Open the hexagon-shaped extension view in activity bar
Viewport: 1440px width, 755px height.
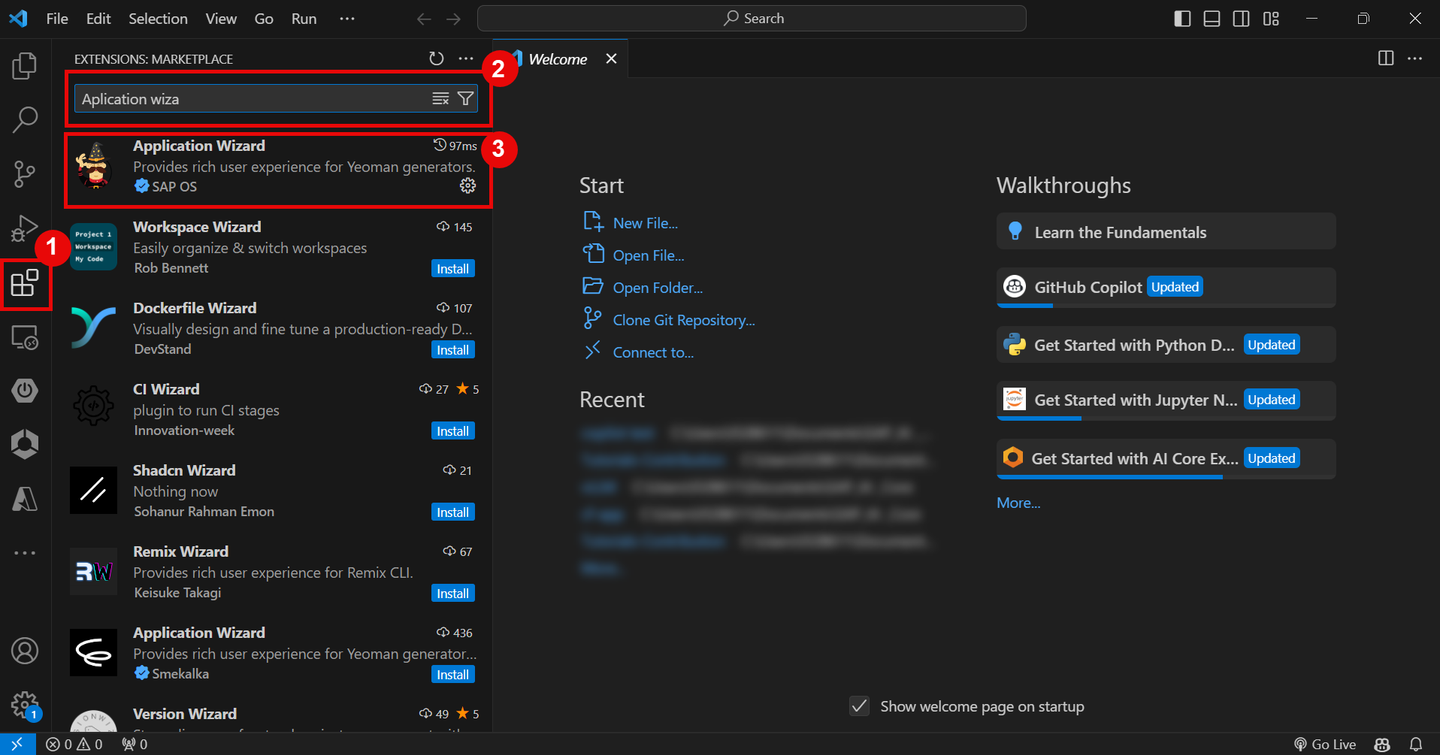click(x=25, y=444)
